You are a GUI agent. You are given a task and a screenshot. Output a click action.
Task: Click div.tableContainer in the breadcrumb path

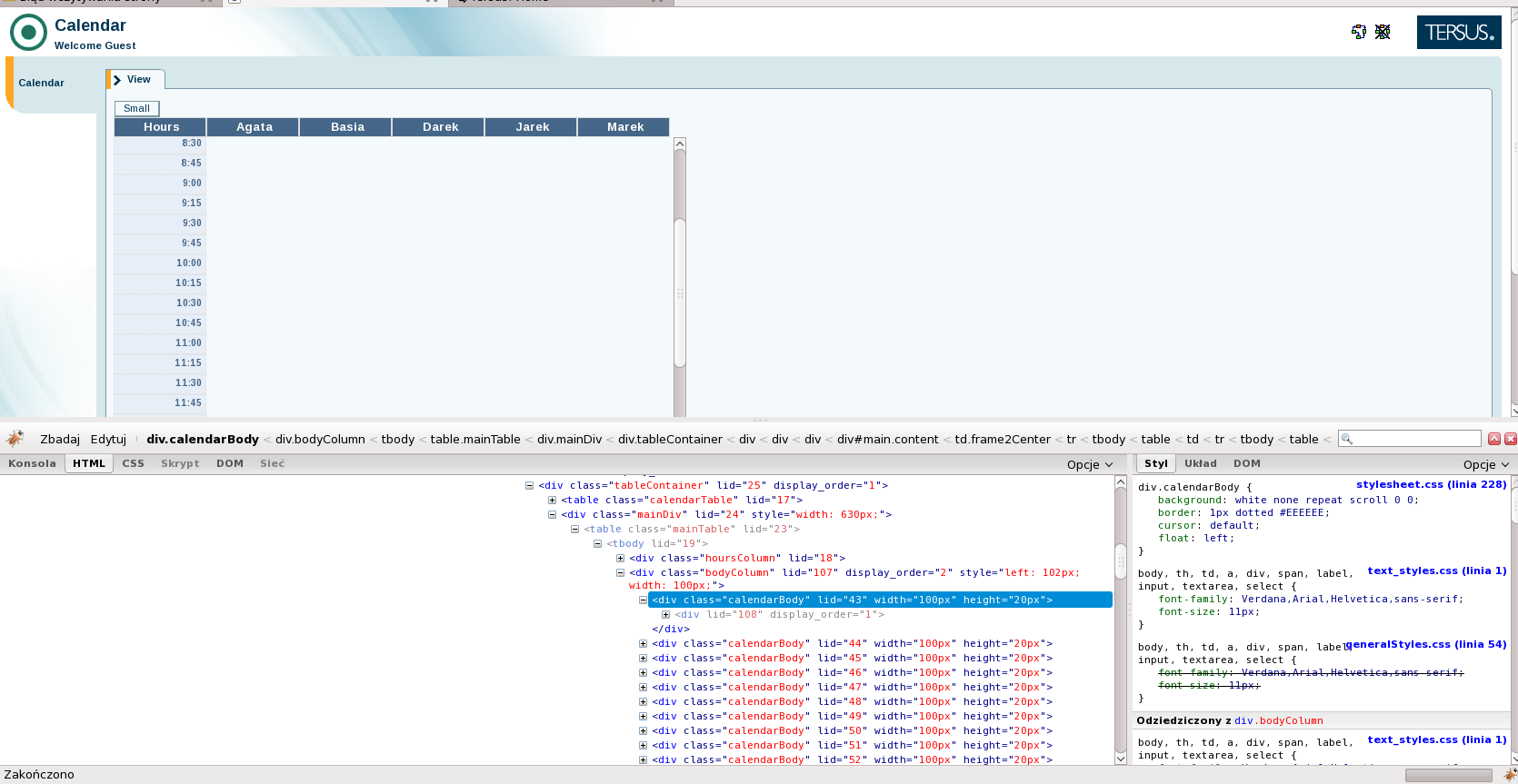tap(670, 439)
